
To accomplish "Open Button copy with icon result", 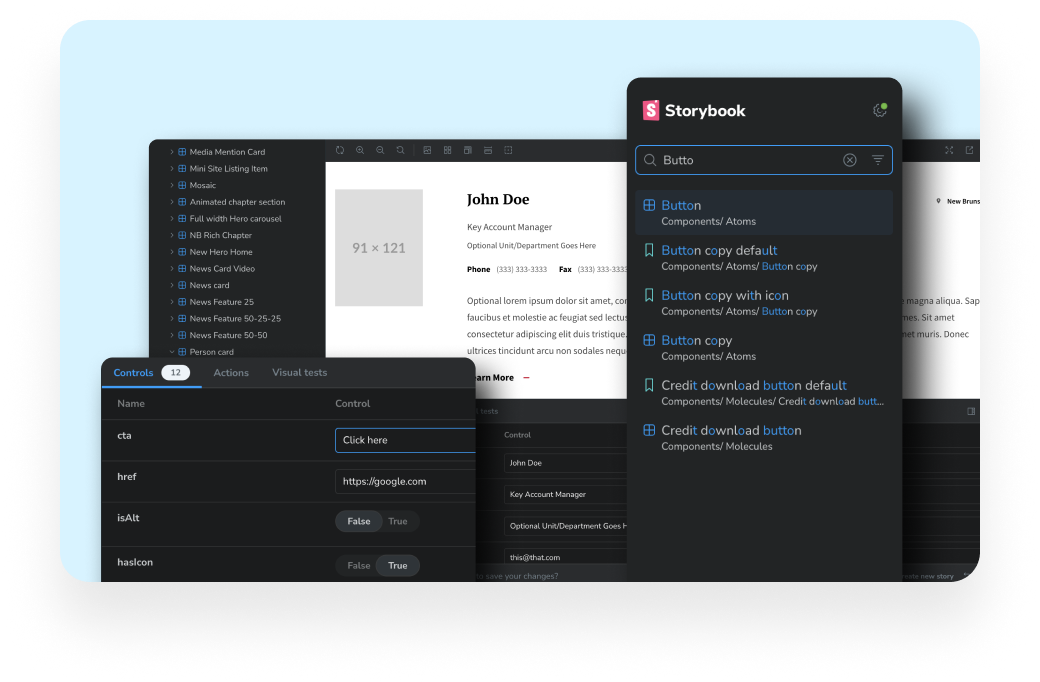I will coord(764,303).
